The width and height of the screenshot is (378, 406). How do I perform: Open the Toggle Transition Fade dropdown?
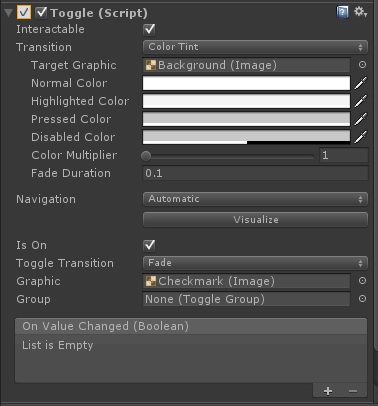click(255, 263)
